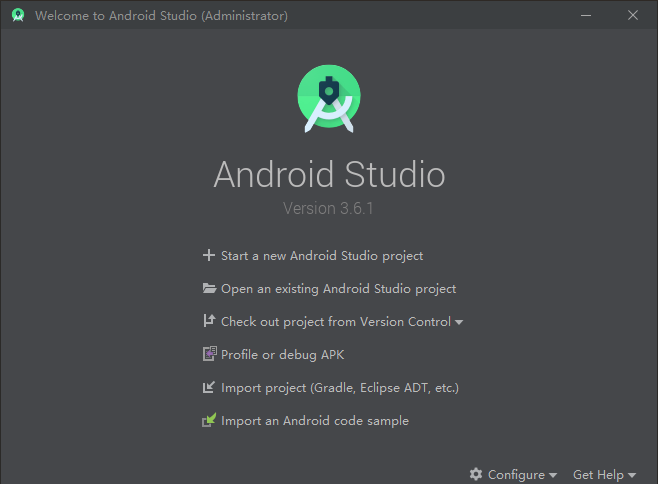Click the Configure gear icon
Viewport: 658px width, 484px height.
tap(476, 475)
